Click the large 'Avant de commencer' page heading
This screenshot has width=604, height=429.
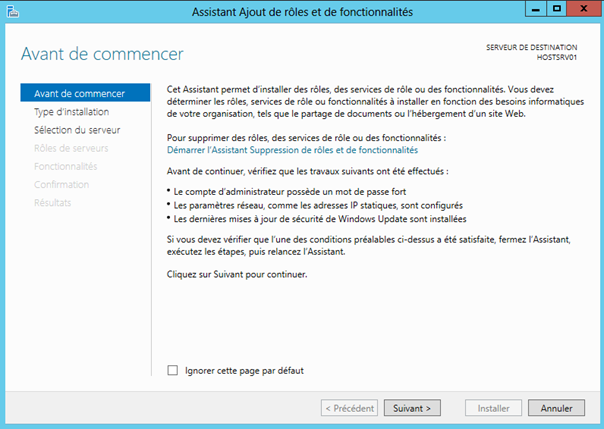tap(102, 53)
